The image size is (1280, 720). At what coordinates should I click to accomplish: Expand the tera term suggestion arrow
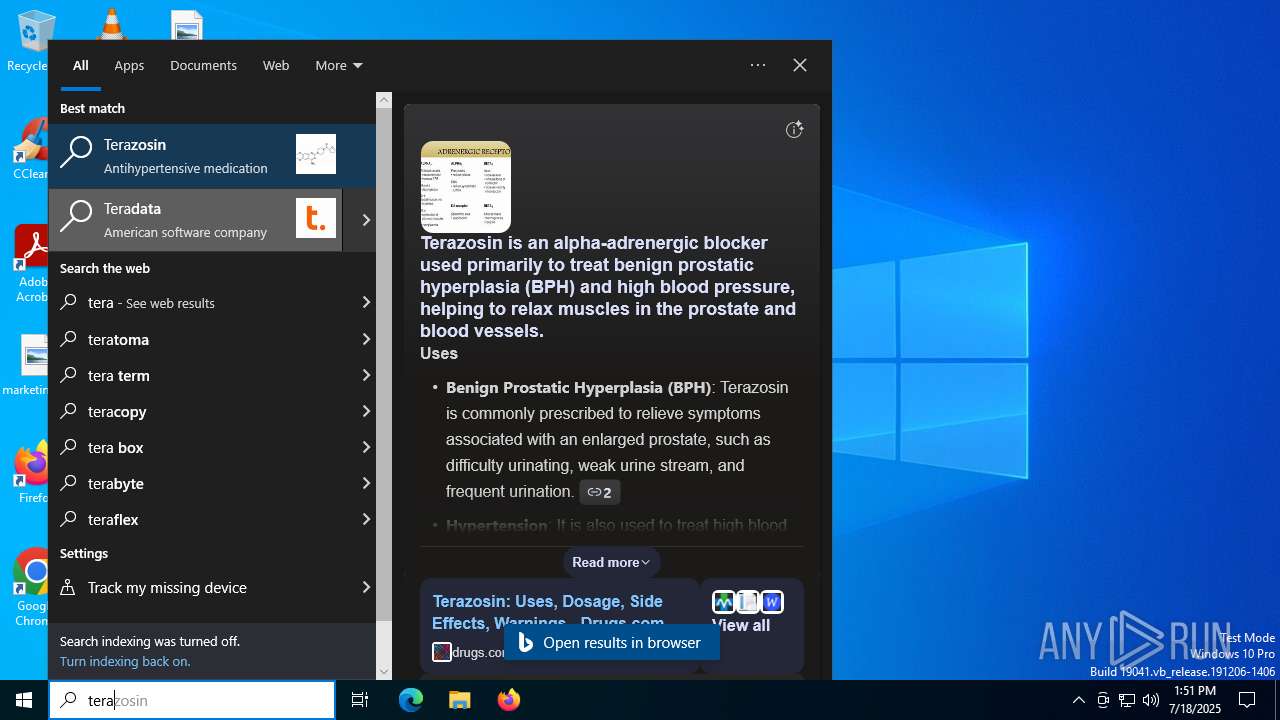click(x=365, y=375)
